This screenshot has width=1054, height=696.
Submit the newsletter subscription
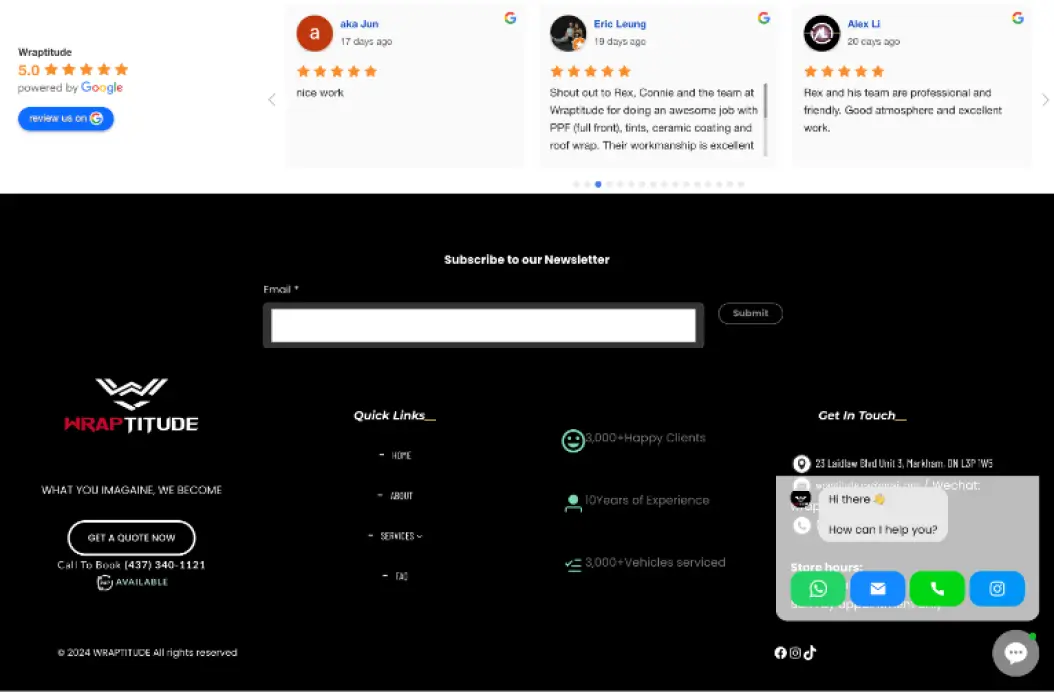click(x=750, y=315)
